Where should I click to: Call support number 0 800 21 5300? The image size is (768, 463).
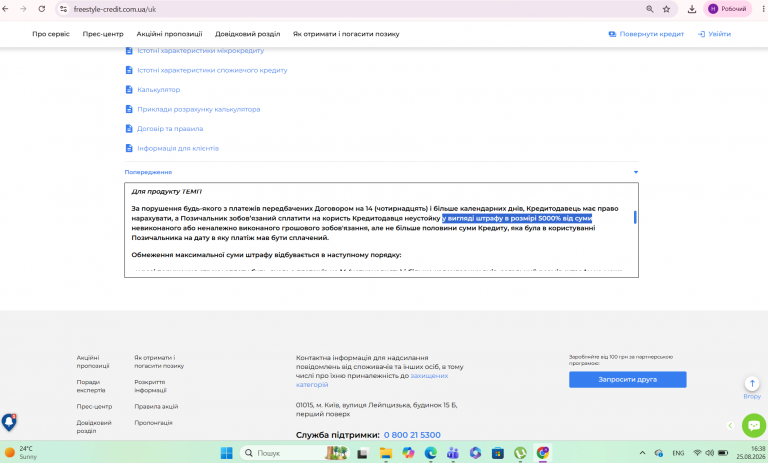tap(412, 435)
